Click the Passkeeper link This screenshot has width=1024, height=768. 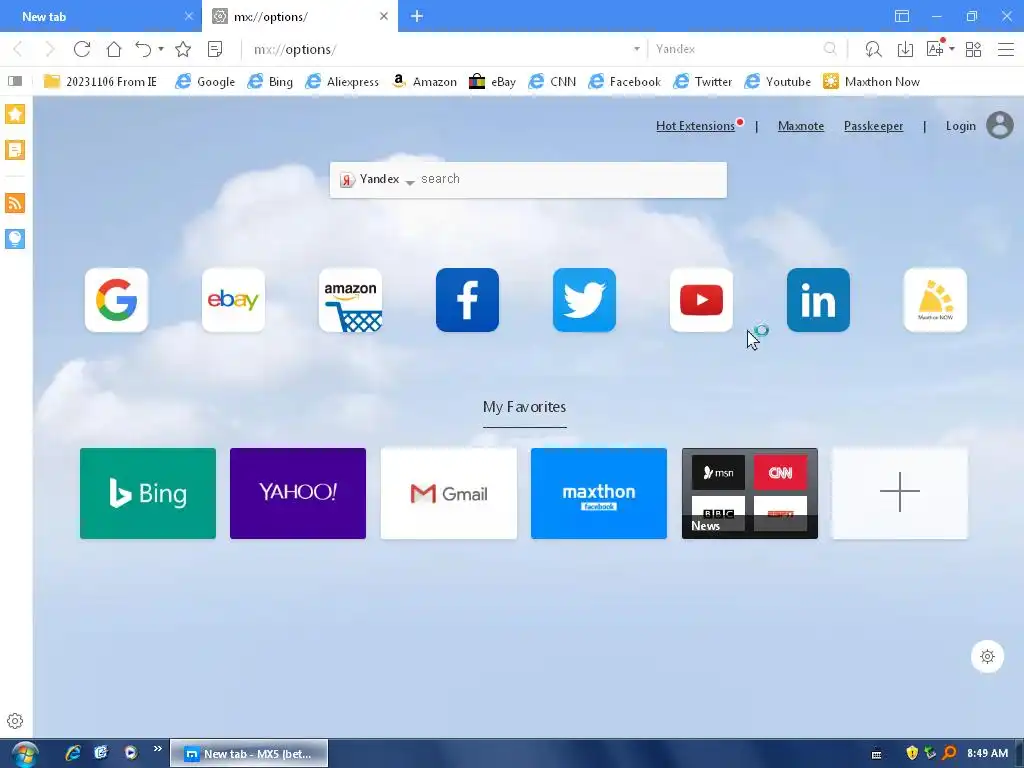point(873,126)
